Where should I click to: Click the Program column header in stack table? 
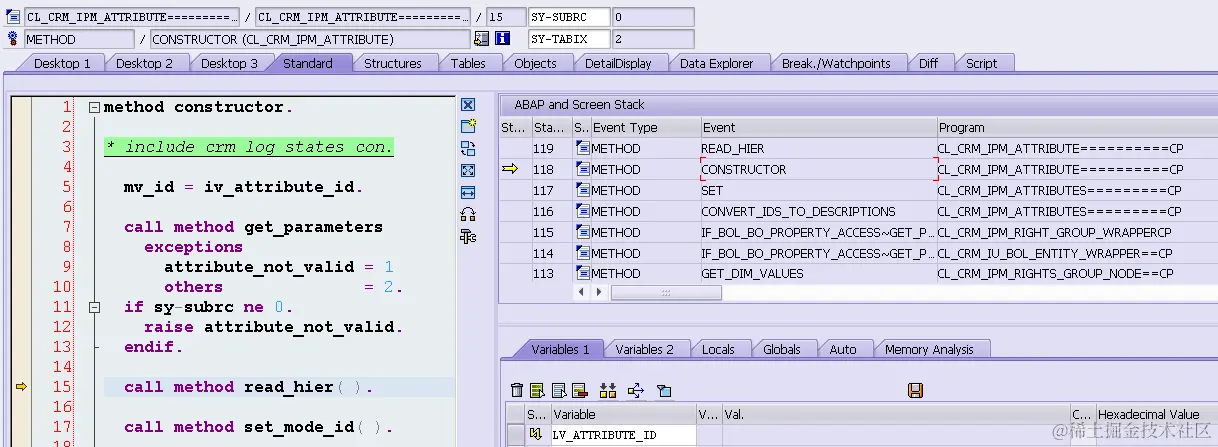click(x=1077, y=127)
